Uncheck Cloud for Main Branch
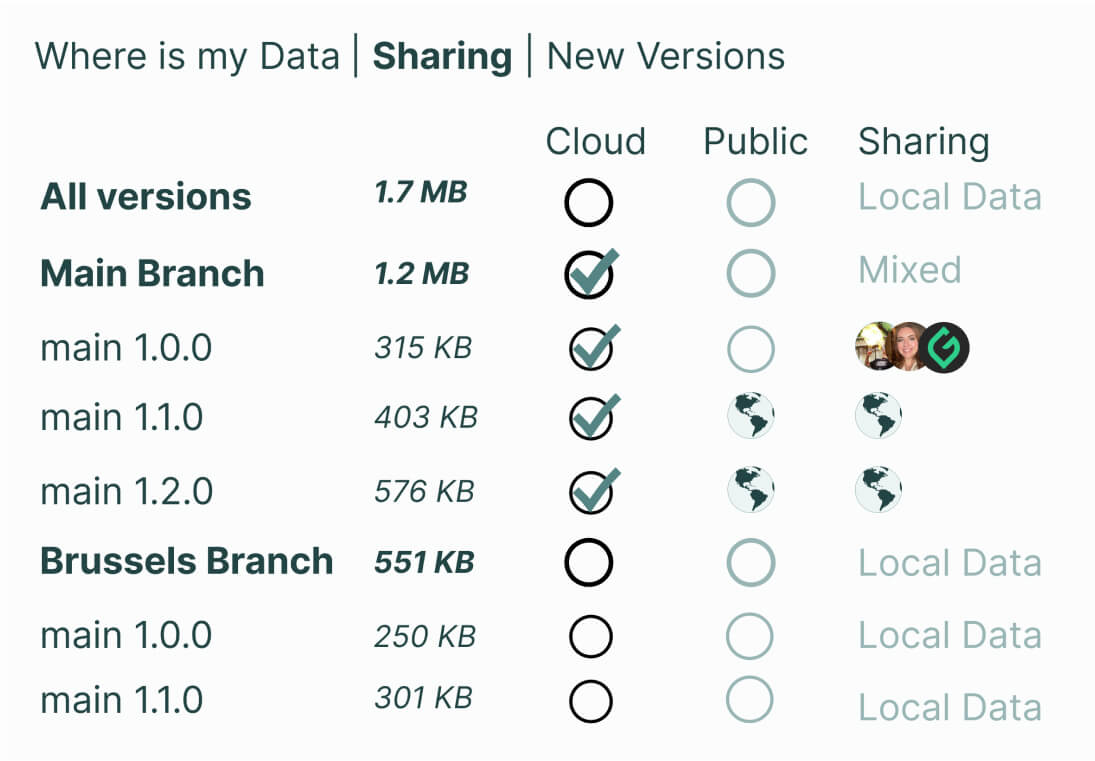Screen dimensions: 1095x761 point(590,273)
